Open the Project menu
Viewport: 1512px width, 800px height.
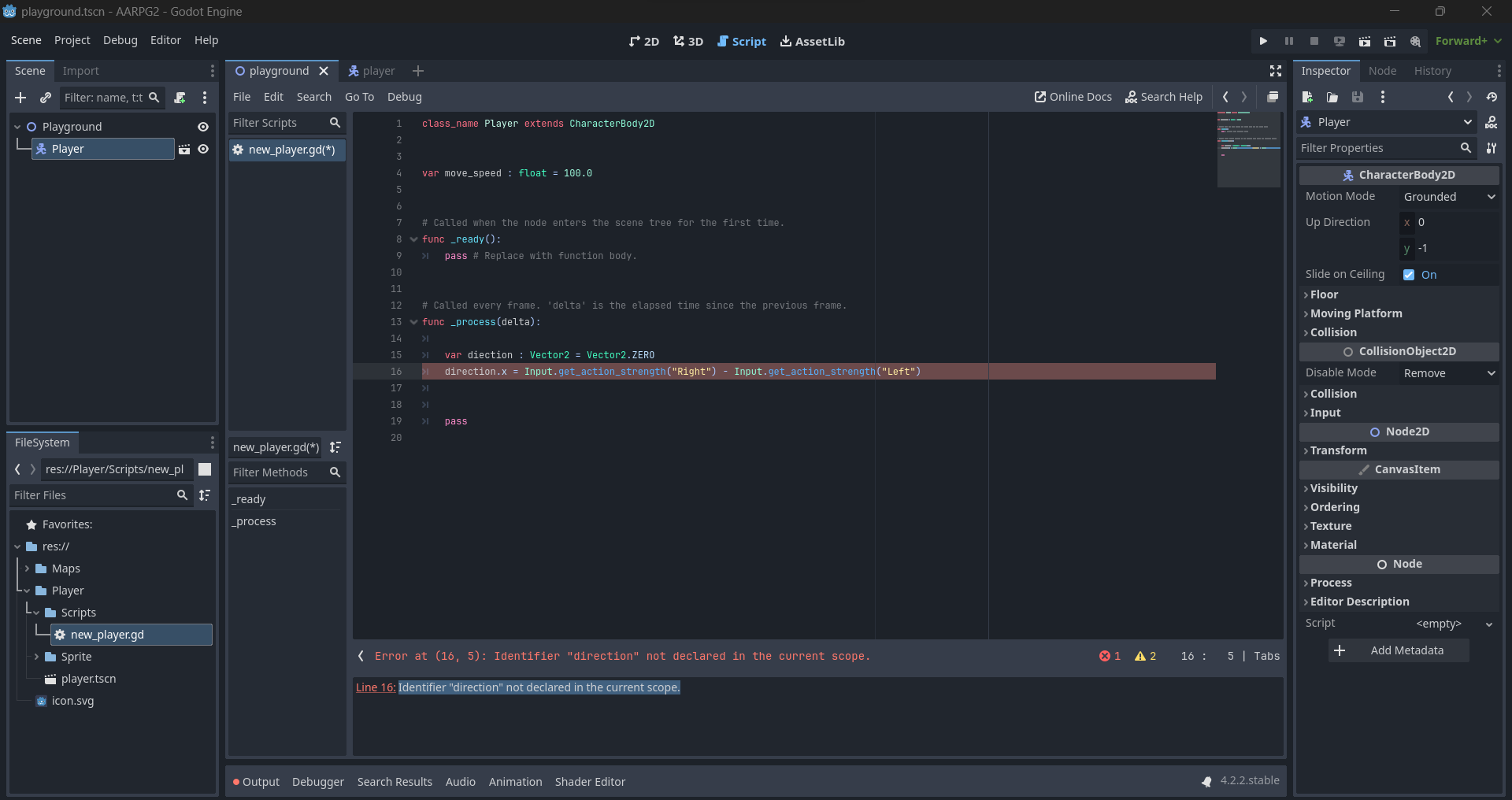click(72, 40)
